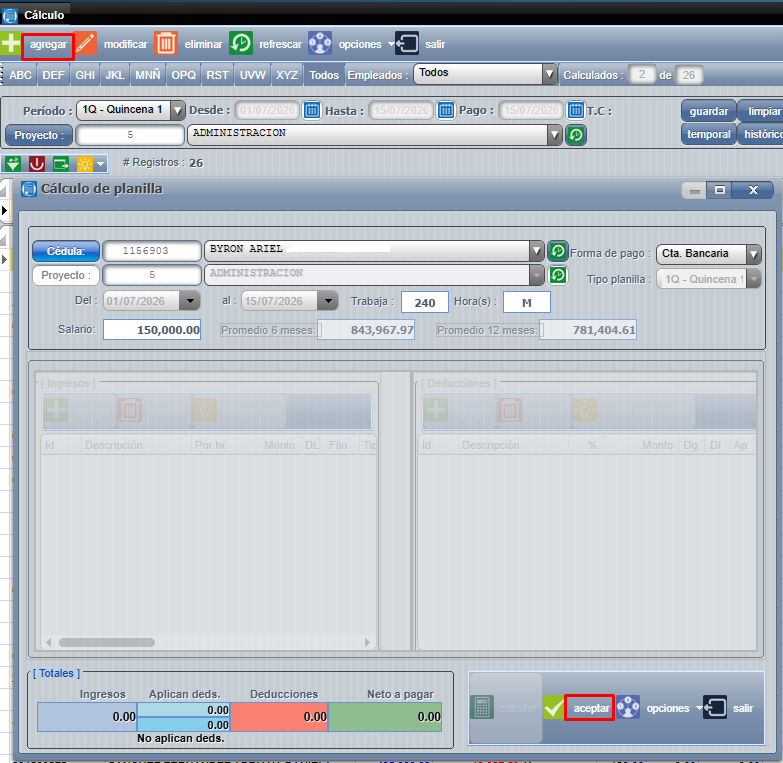Select the MNÑ alphabet filter tab

pos(148,75)
